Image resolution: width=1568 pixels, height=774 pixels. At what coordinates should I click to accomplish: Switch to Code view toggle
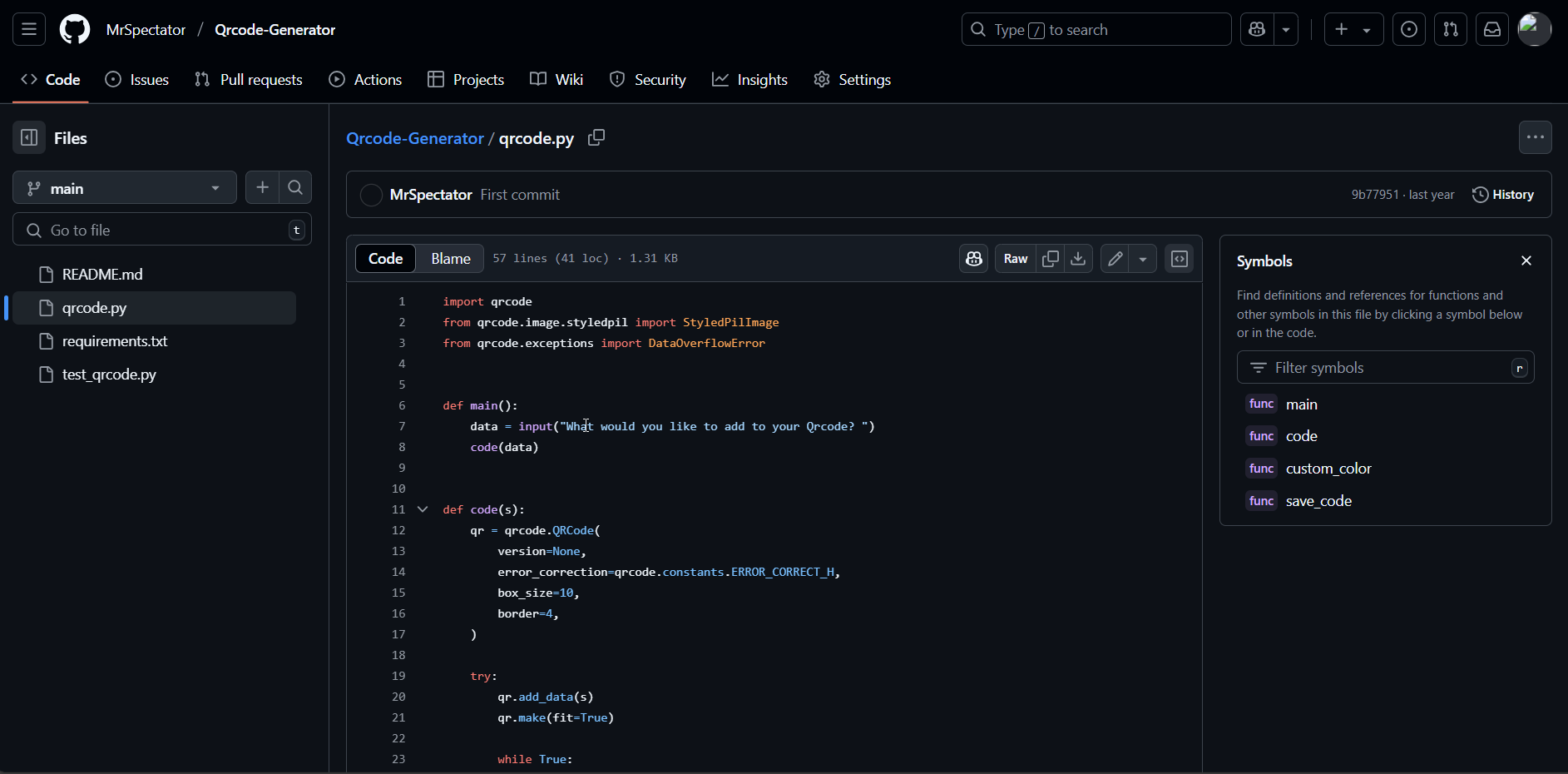click(386, 259)
